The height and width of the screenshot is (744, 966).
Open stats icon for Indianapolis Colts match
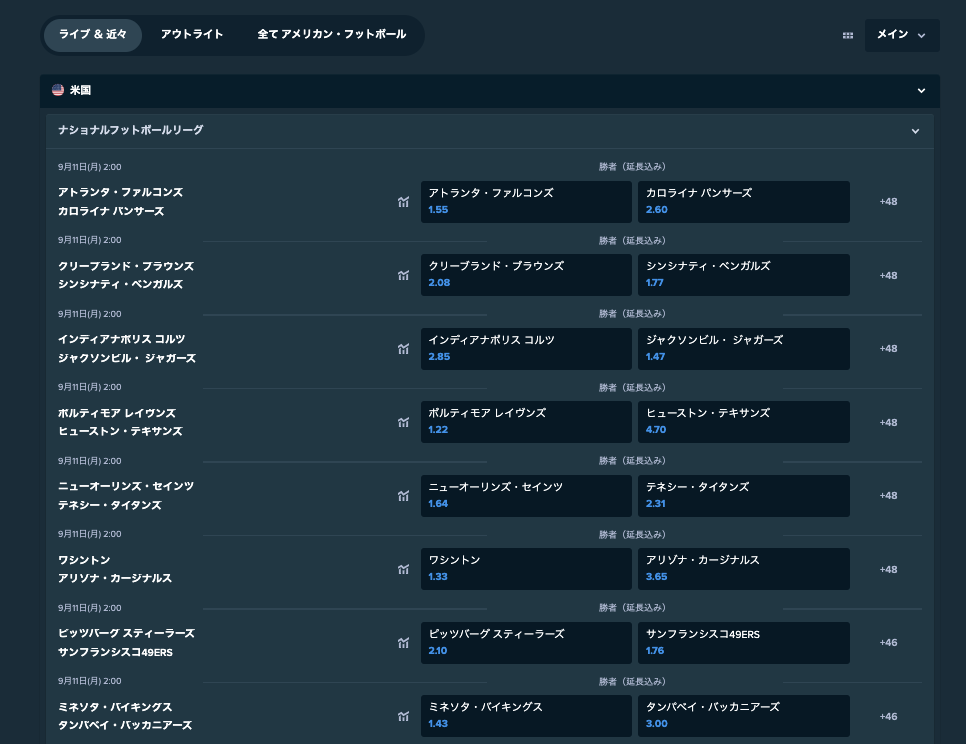(404, 349)
